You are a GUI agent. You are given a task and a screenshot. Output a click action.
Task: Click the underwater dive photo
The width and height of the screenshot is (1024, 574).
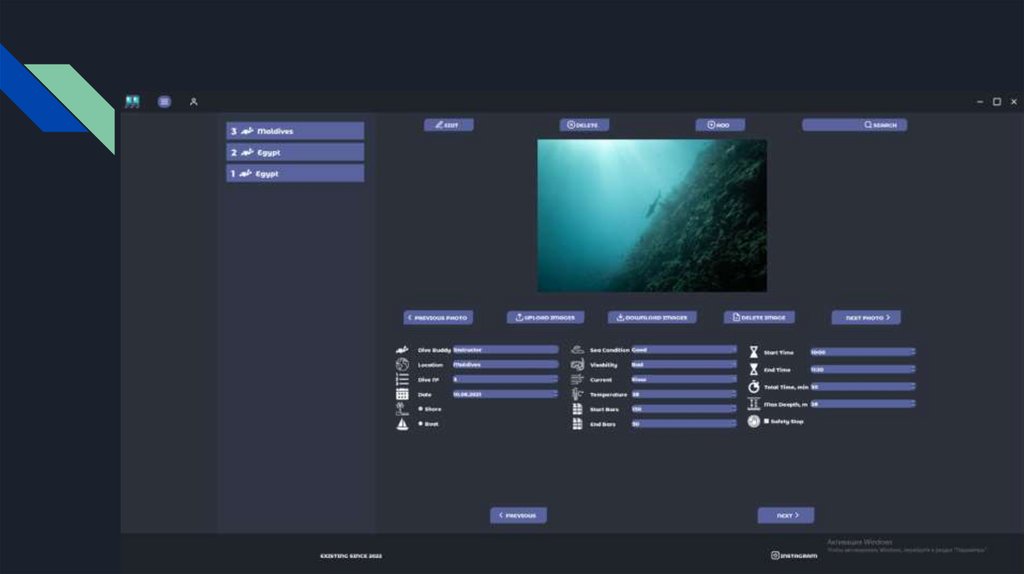coord(652,215)
